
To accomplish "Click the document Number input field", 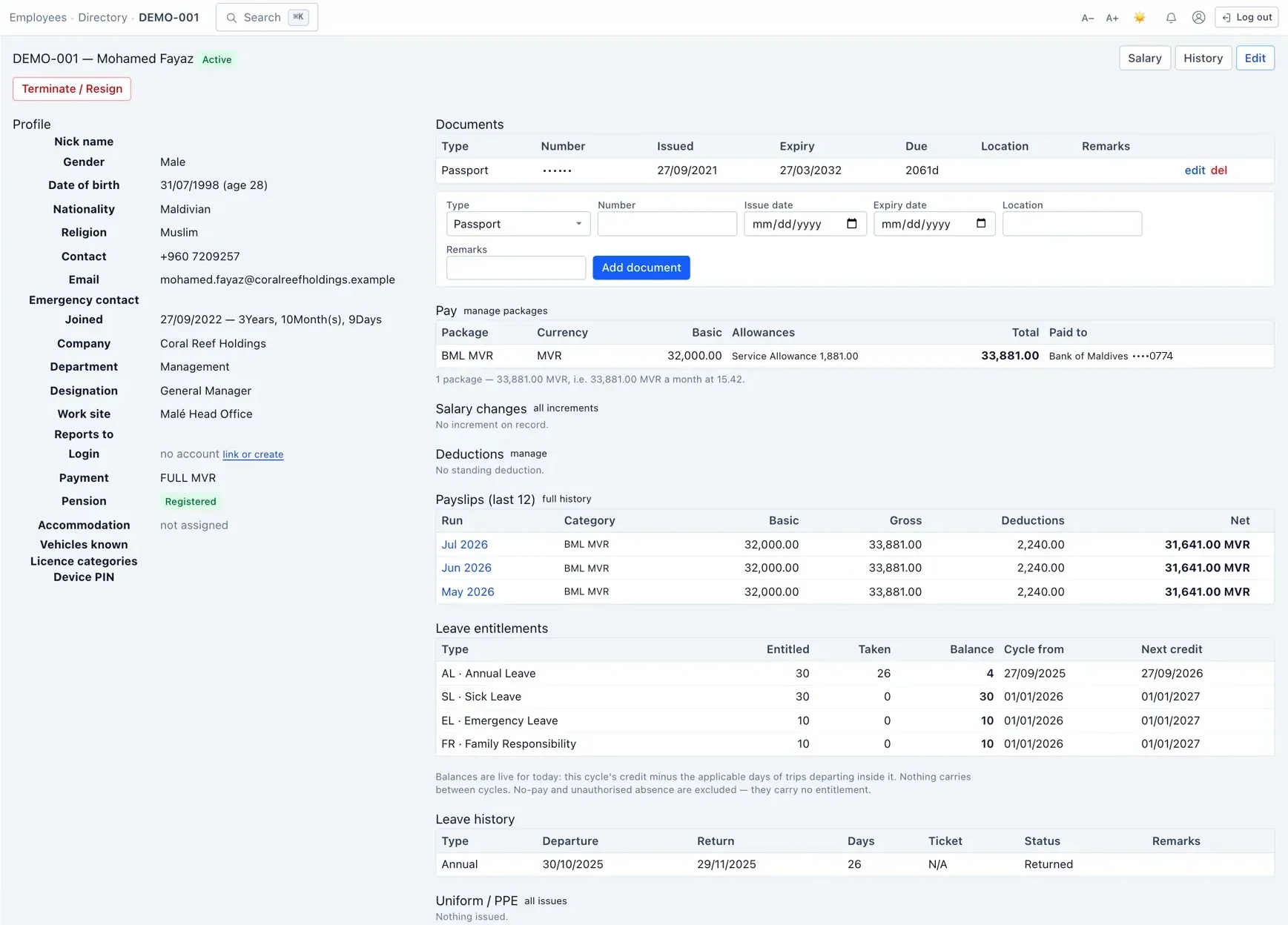I will point(667,224).
